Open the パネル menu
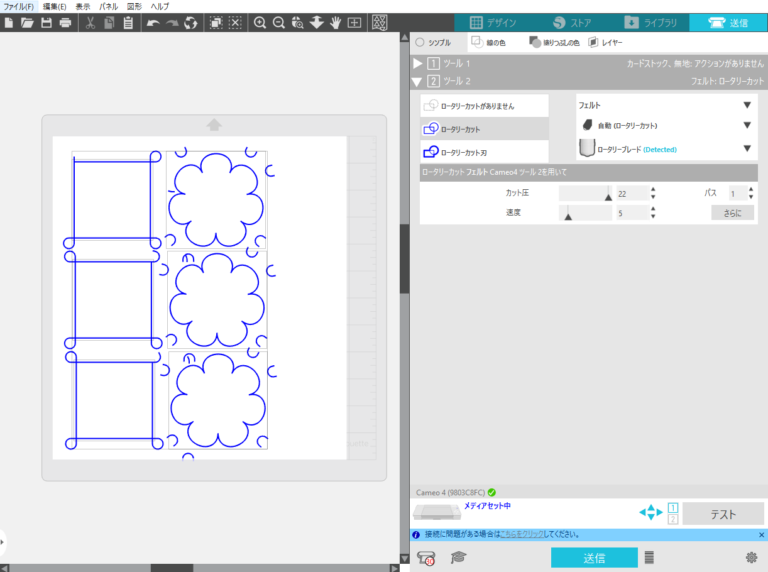This screenshot has height=572, width=768. coord(108,6)
